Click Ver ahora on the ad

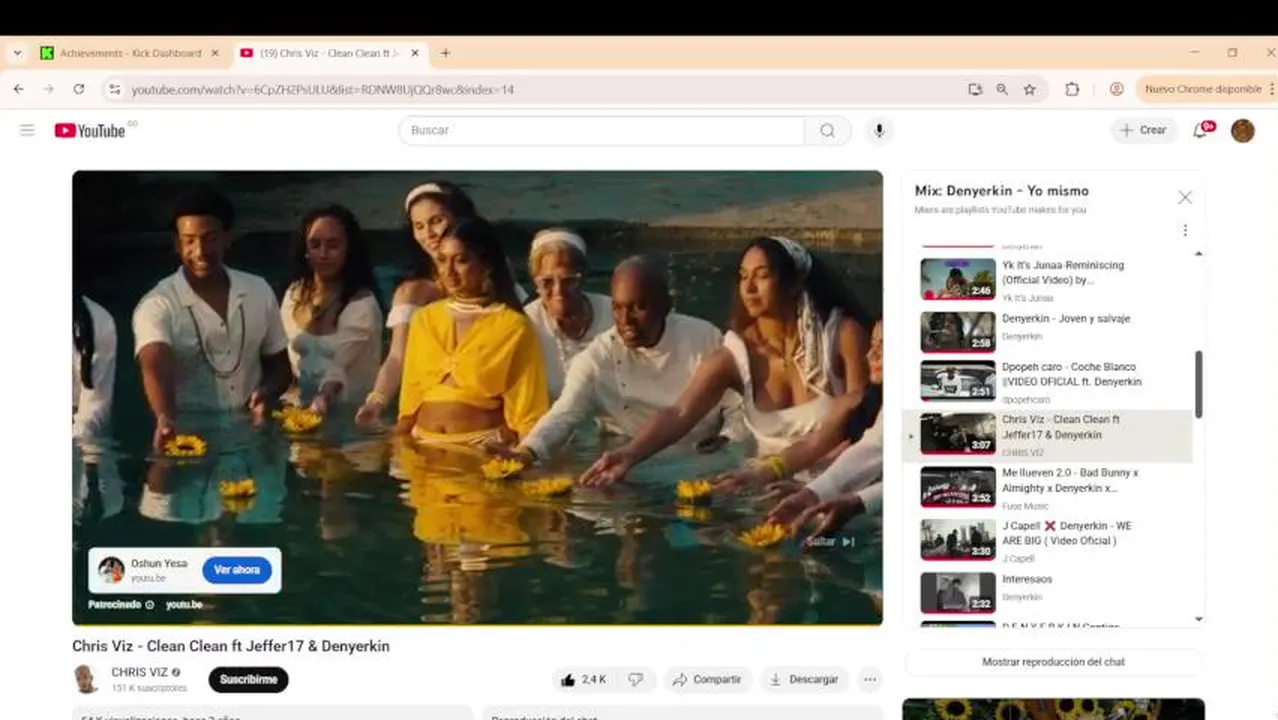click(237, 570)
